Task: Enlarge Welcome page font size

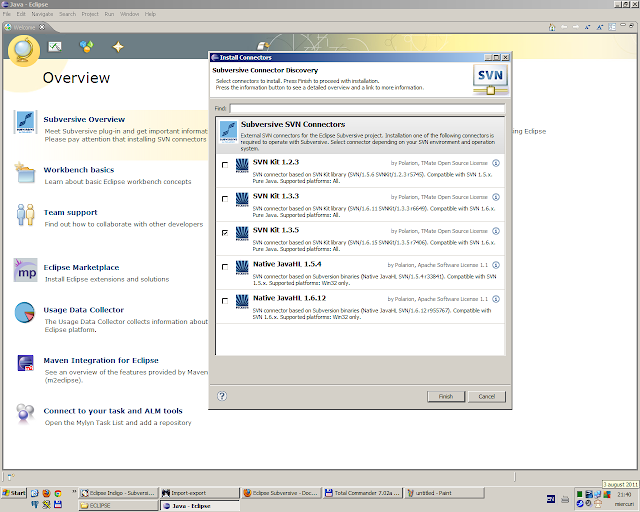Action: tap(600, 27)
